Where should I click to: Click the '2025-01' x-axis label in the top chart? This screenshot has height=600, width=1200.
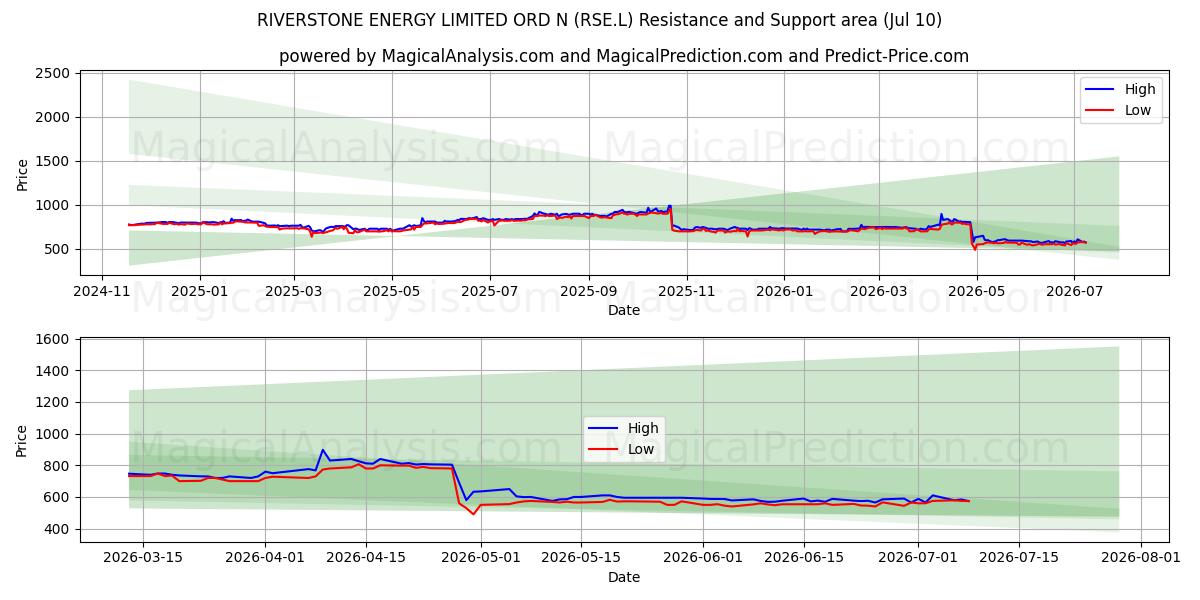[199, 291]
